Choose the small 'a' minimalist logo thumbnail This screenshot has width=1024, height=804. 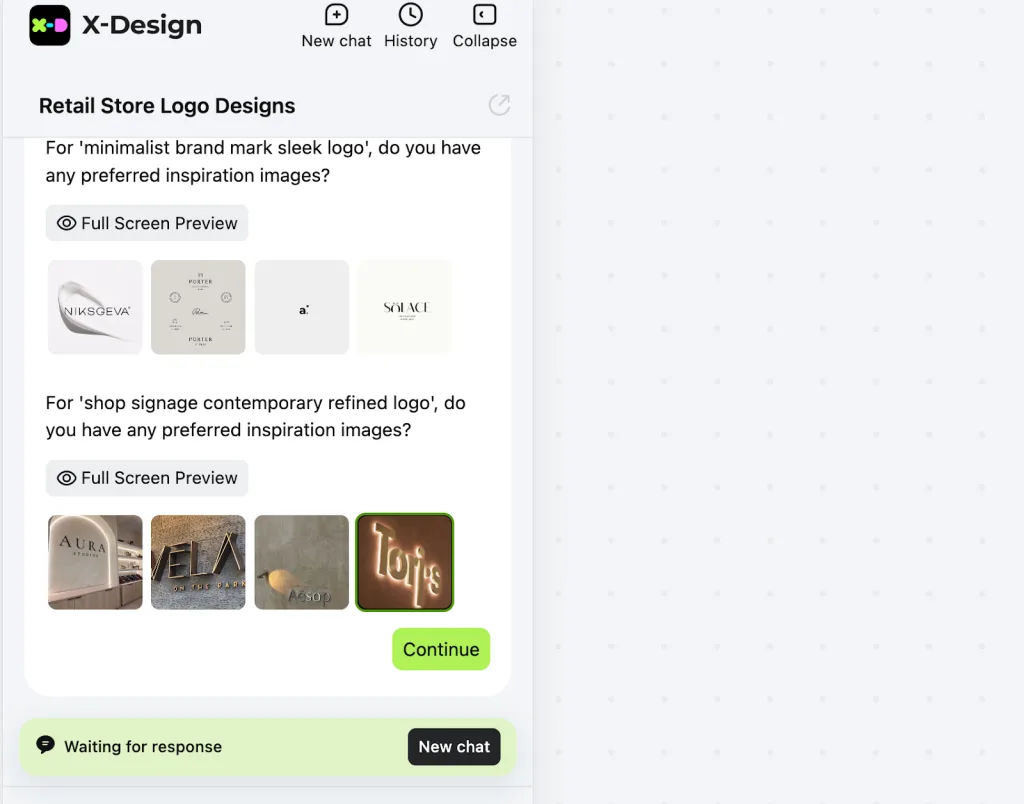tap(302, 307)
